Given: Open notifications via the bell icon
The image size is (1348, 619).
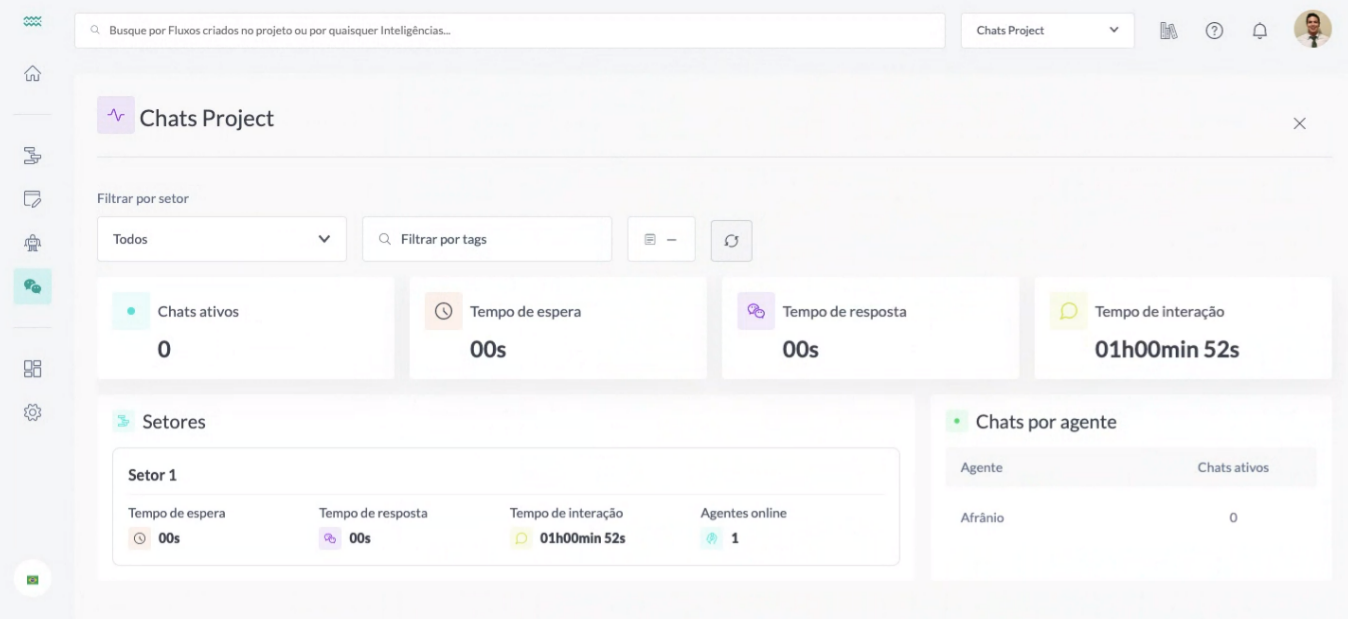Looking at the screenshot, I should click(x=1260, y=30).
